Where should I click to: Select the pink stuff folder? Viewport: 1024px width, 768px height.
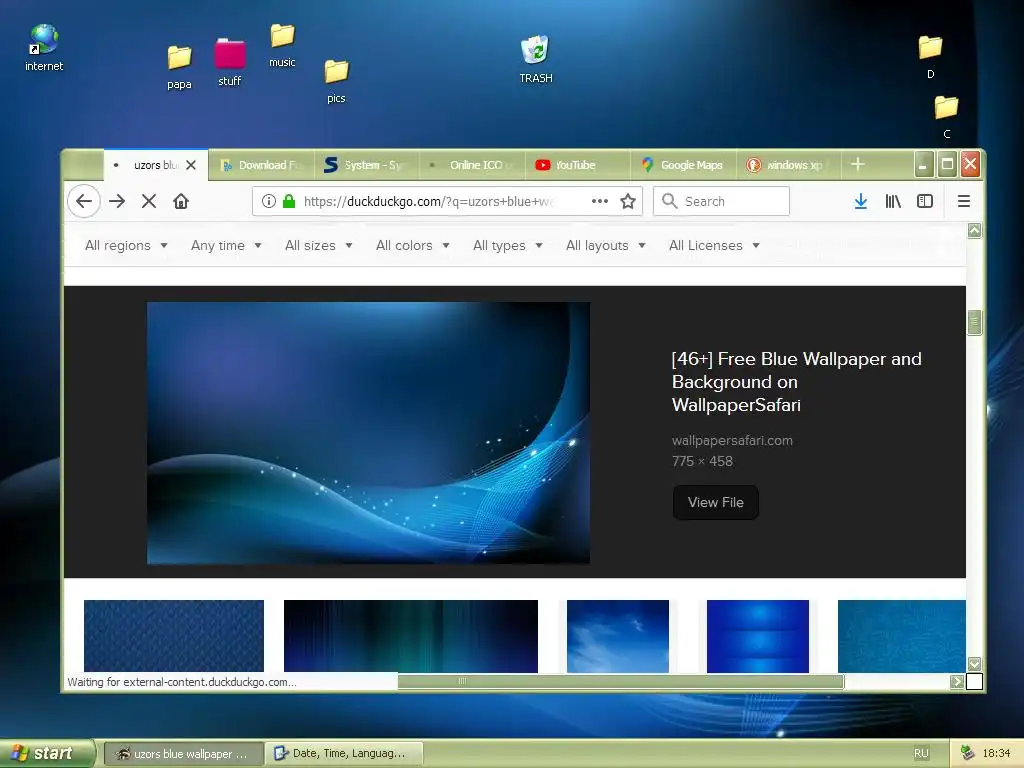(230, 62)
